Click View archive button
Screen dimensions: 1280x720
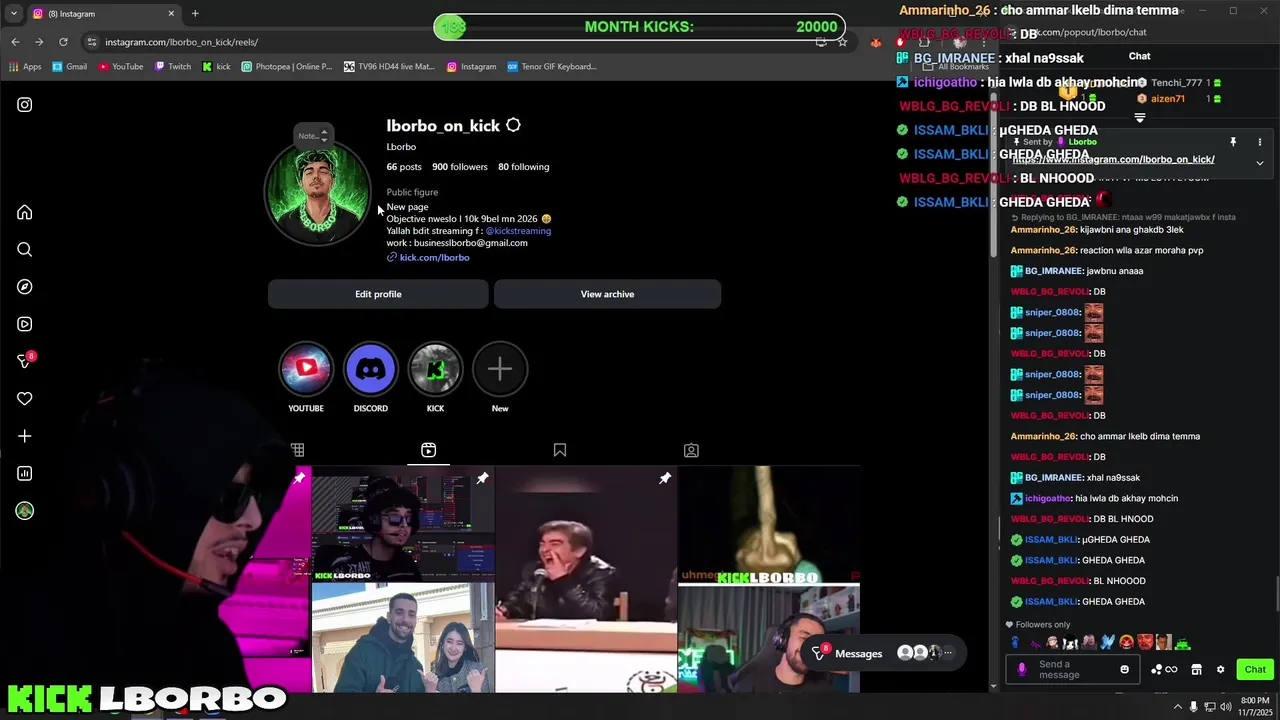[607, 294]
